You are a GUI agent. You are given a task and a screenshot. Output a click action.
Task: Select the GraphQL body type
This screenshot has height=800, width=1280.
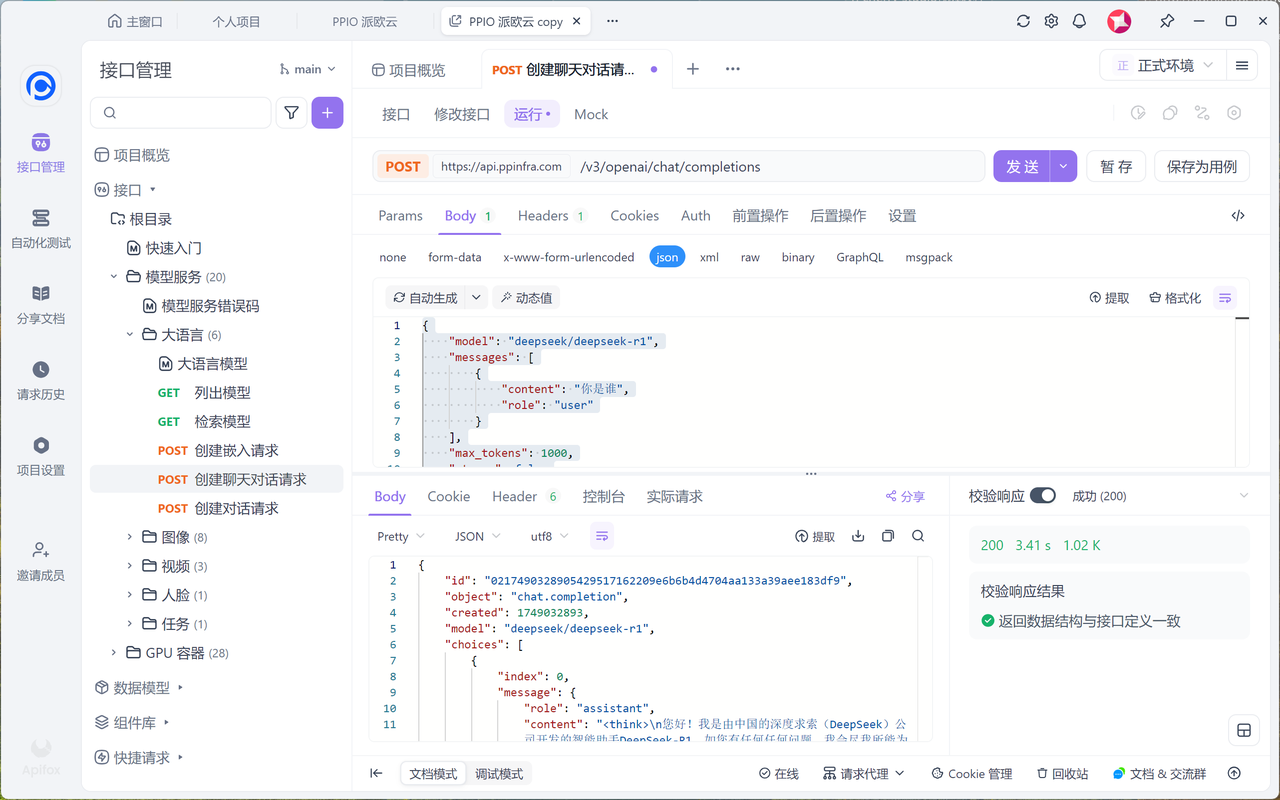pos(860,257)
